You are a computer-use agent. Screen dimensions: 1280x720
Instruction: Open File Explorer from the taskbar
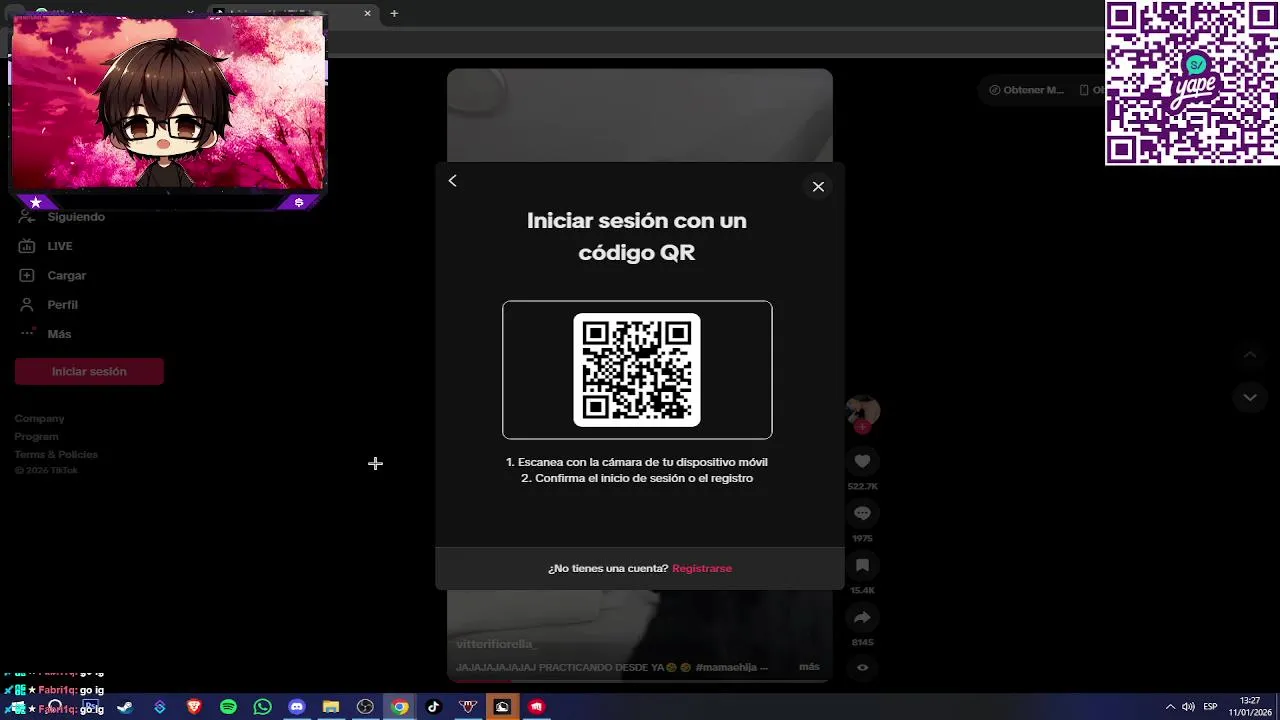[x=331, y=707]
